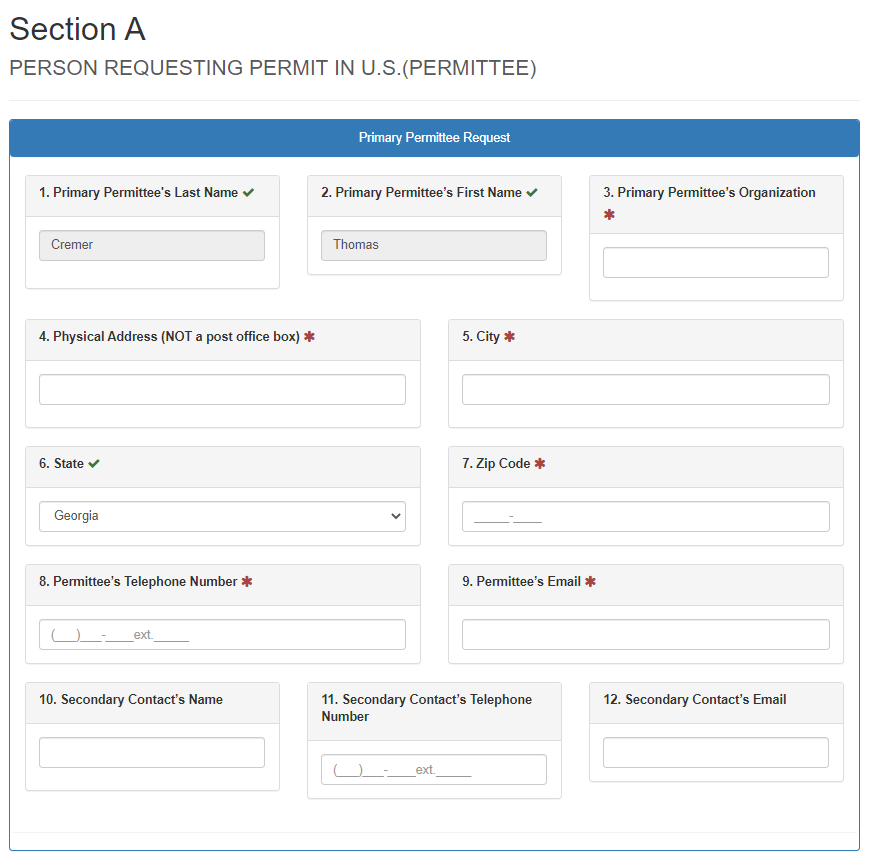Click the Primary Permittee Request header bar

pyautogui.click(x=434, y=138)
